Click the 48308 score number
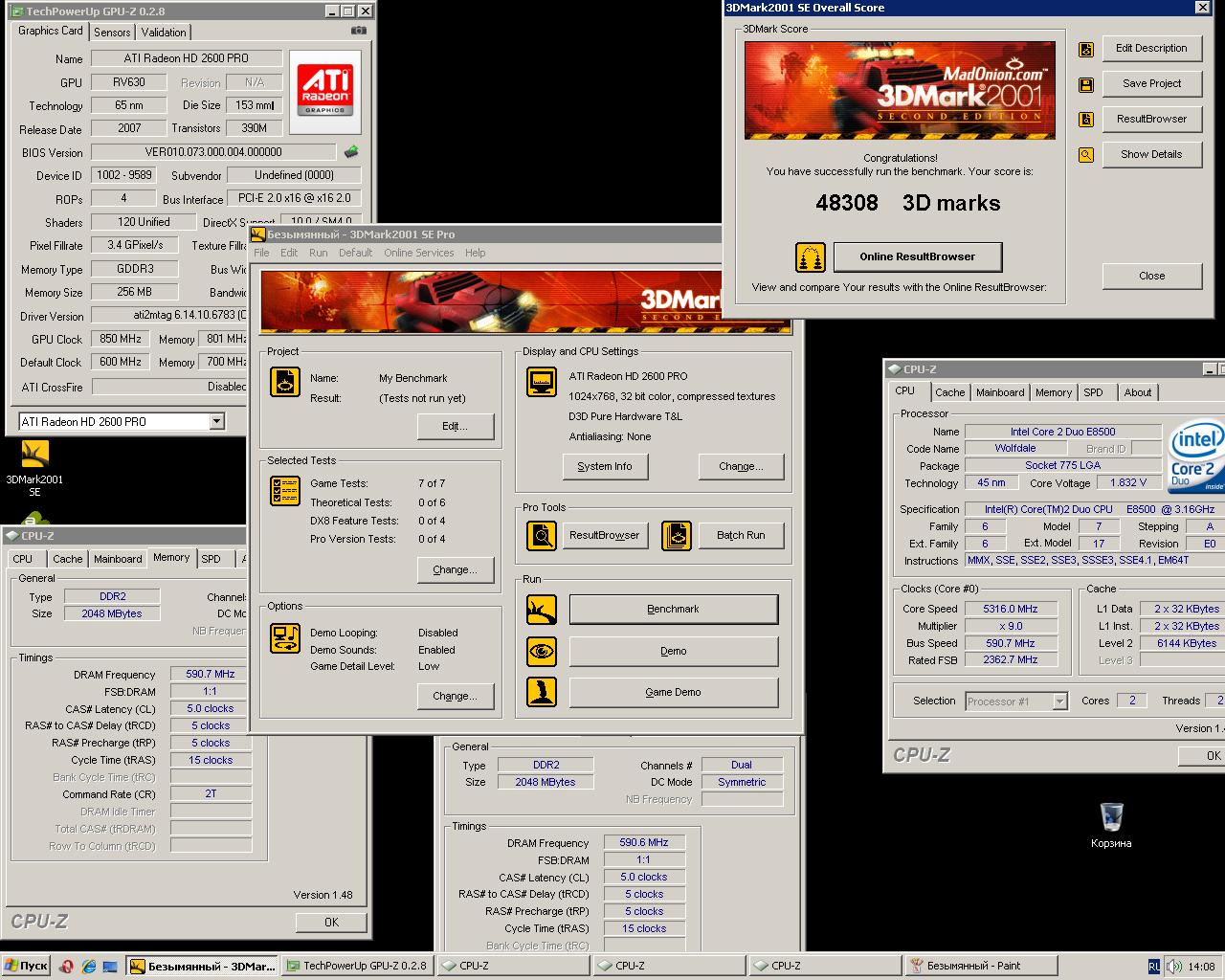The image size is (1225, 980). (x=847, y=203)
